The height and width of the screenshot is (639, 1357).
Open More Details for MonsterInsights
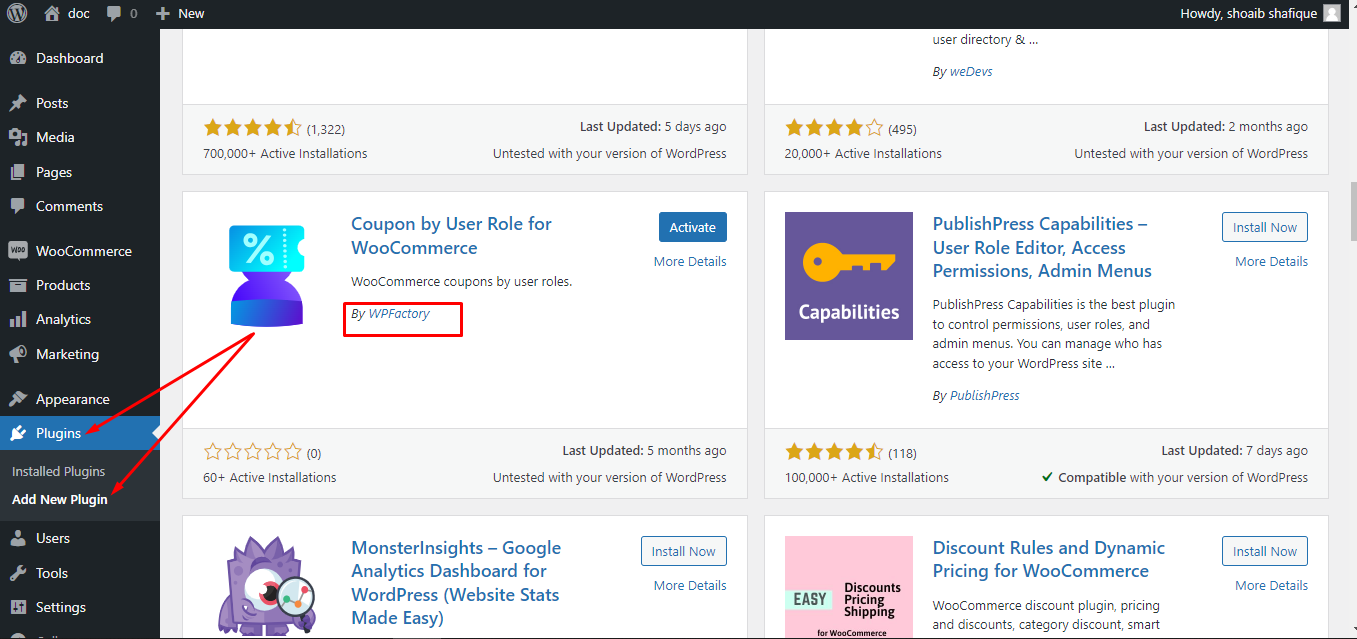[x=690, y=585]
